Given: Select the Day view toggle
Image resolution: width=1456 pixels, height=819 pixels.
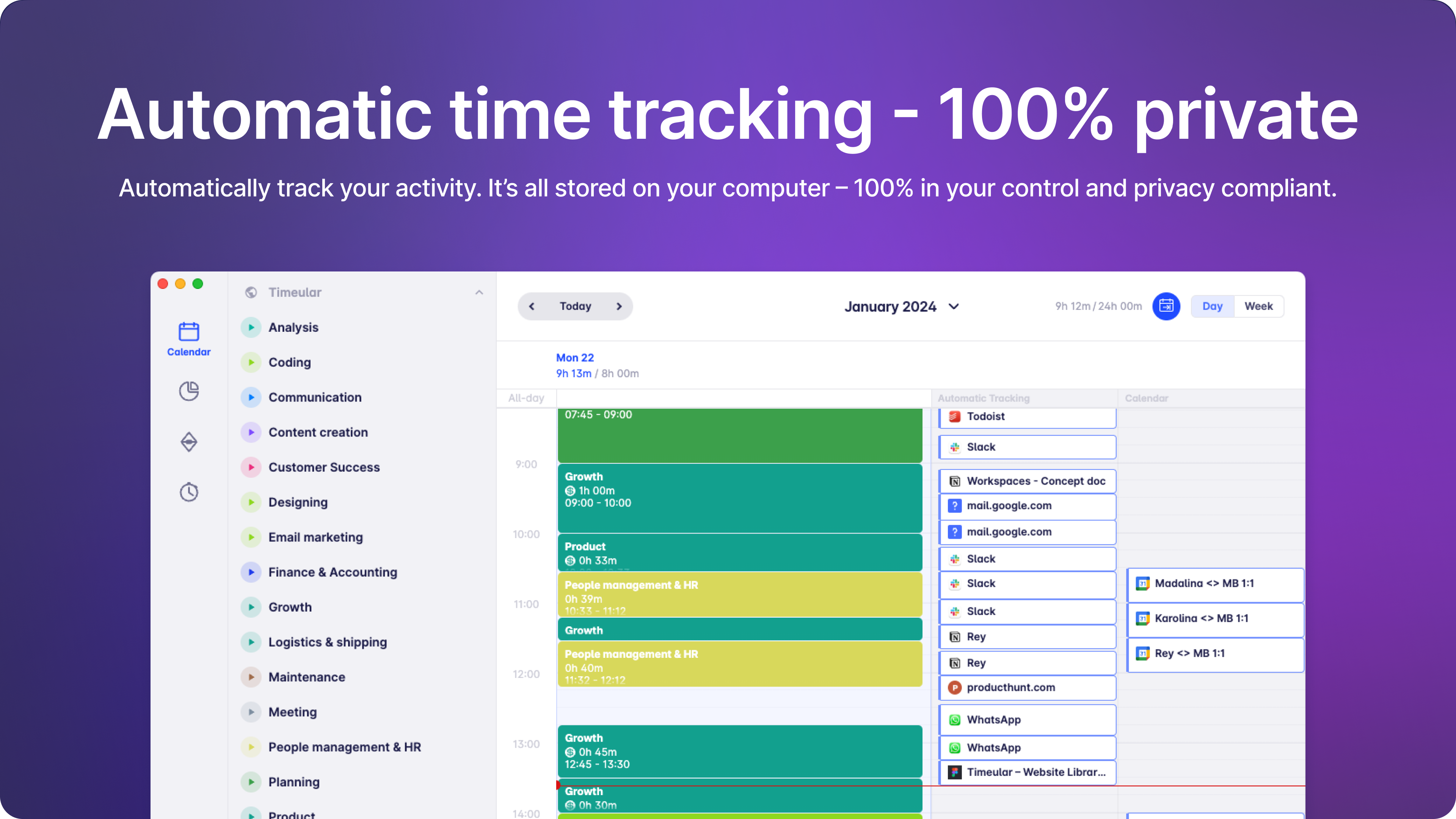Looking at the screenshot, I should pos(1212,306).
